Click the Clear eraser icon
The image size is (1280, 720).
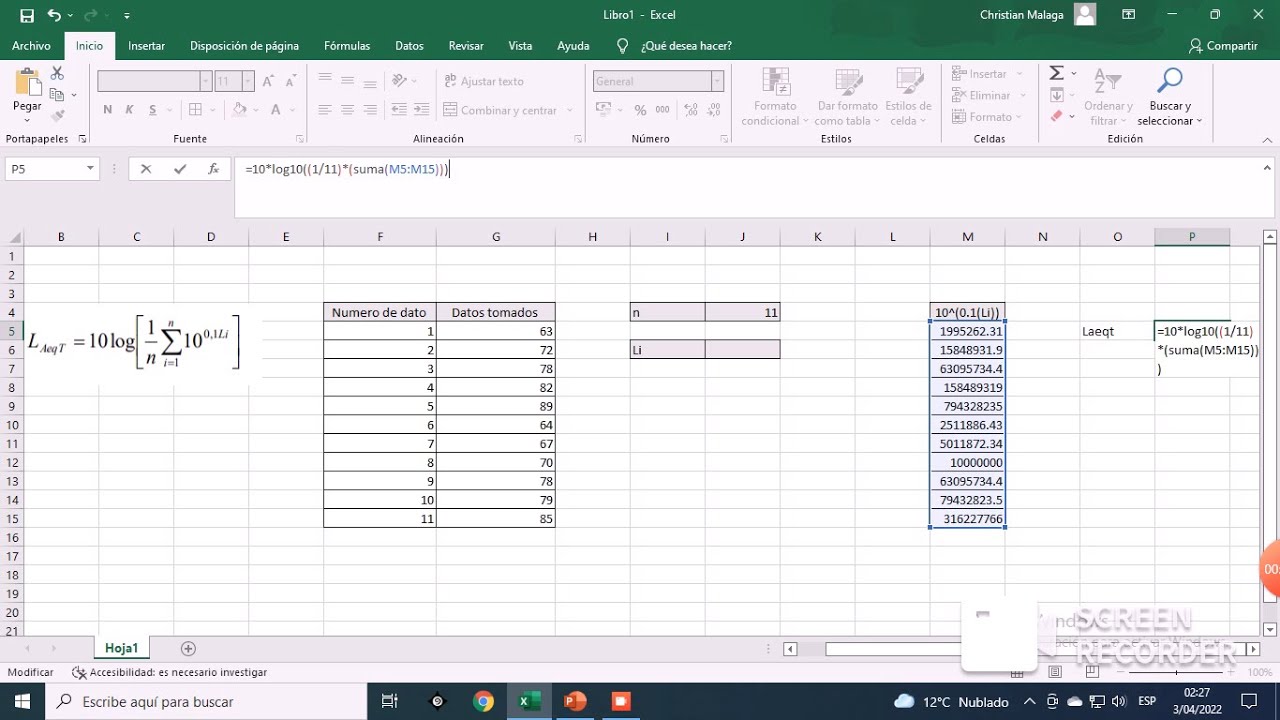point(1057,116)
